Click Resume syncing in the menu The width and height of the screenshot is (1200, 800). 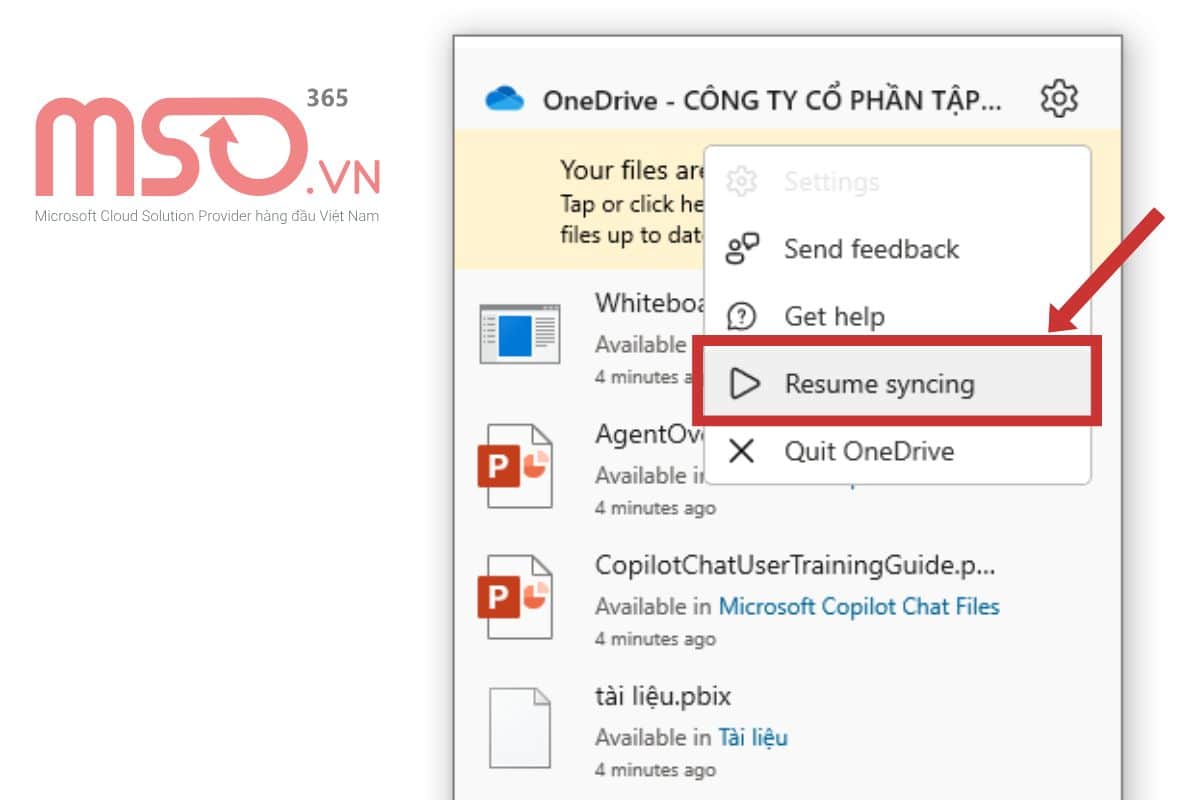pos(897,383)
